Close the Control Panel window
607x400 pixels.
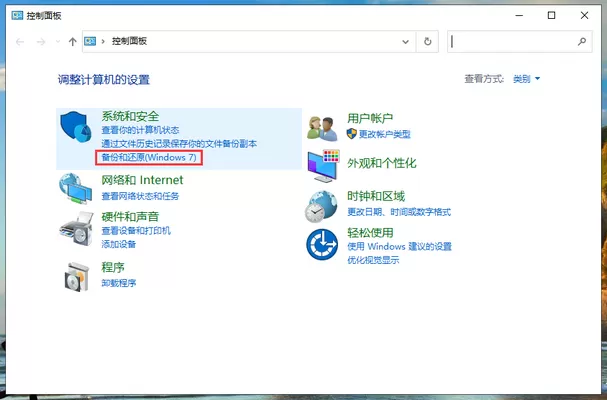pyautogui.click(x=584, y=15)
